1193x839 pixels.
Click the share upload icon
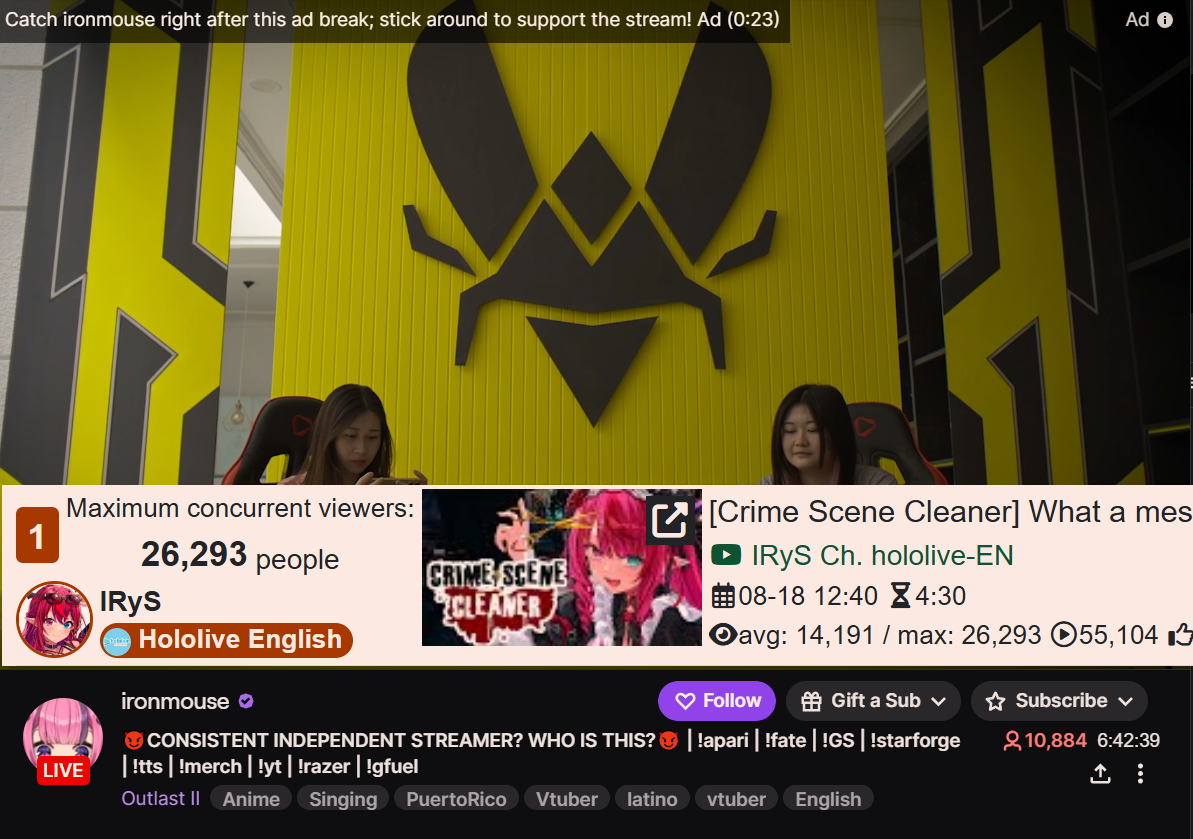(x=1100, y=774)
